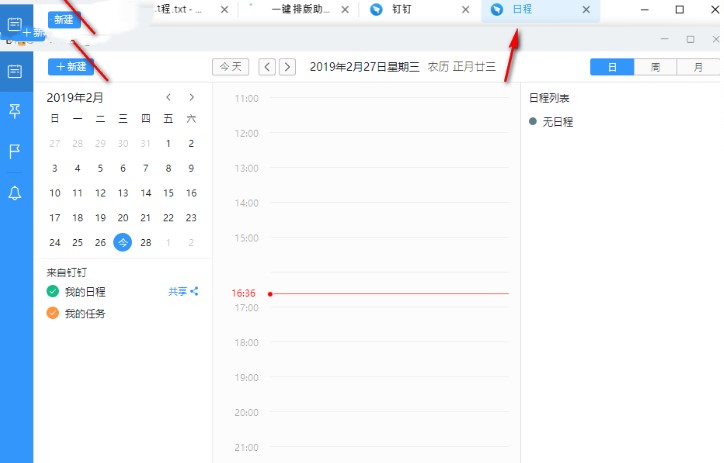This screenshot has height=463, width=724.
Task: Close the 钉钉 tab
Action: click(x=466, y=10)
